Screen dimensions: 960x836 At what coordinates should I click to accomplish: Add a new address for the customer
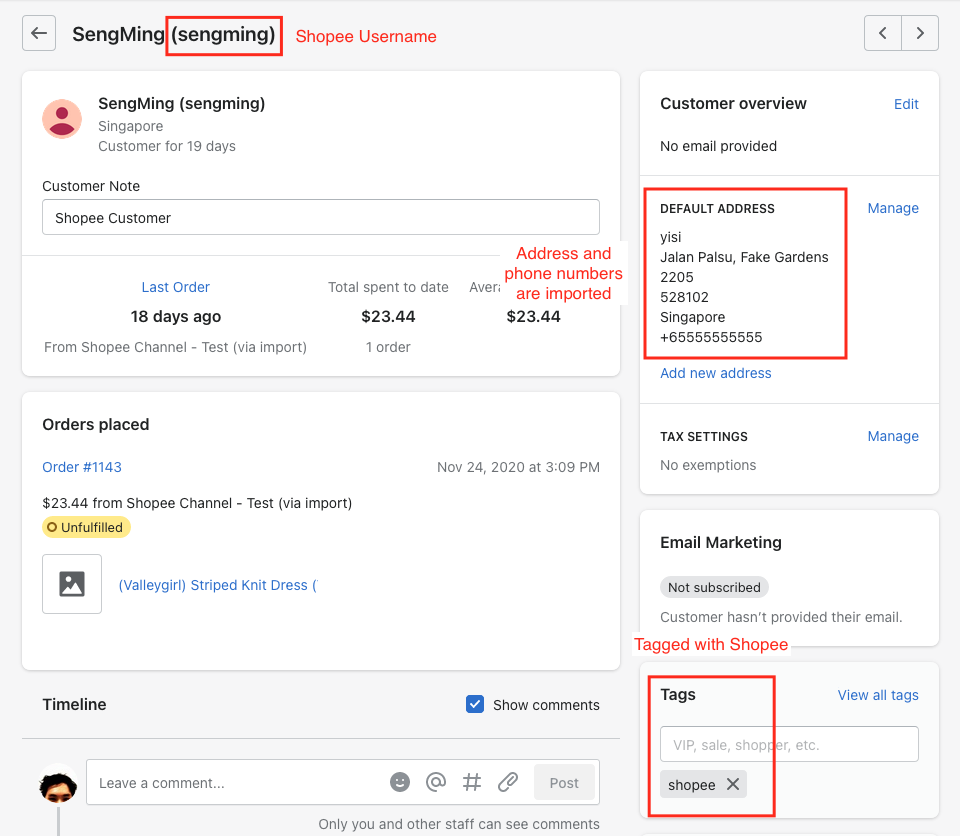coord(715,373)
